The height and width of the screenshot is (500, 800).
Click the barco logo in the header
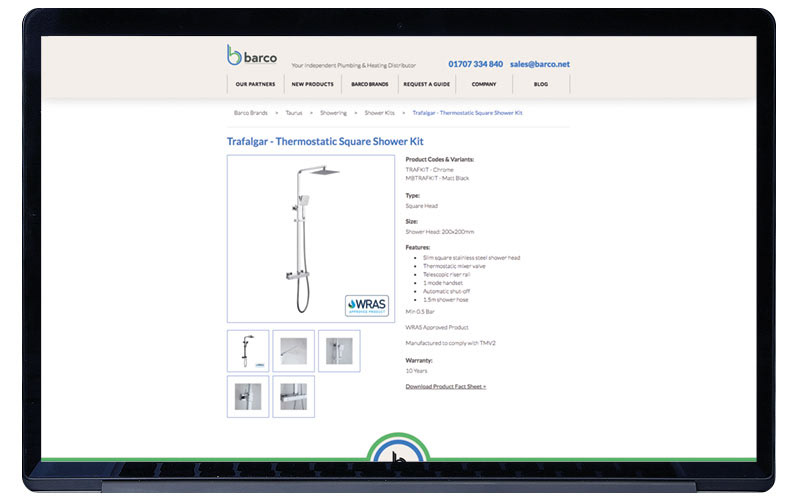tap(252, 55)
